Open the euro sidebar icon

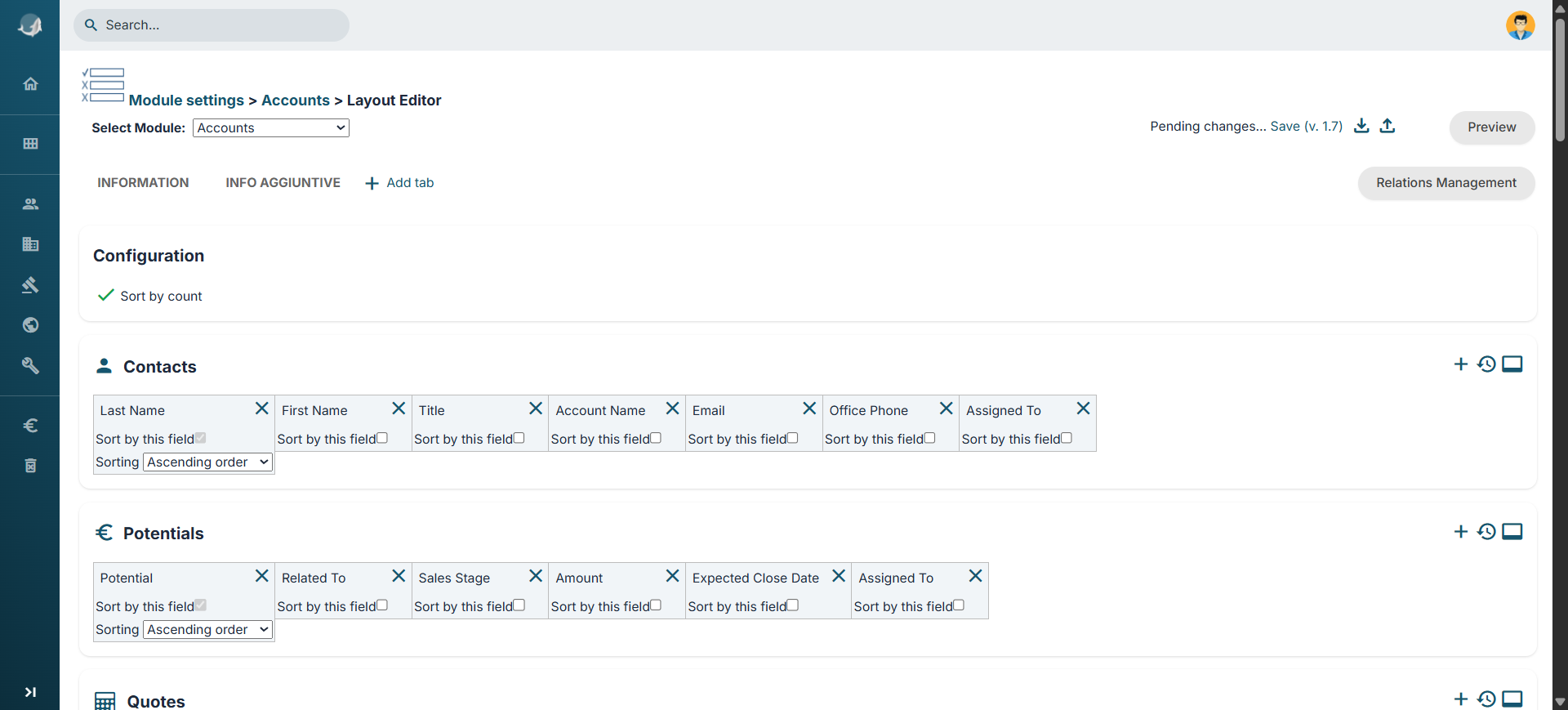[30, 426]
